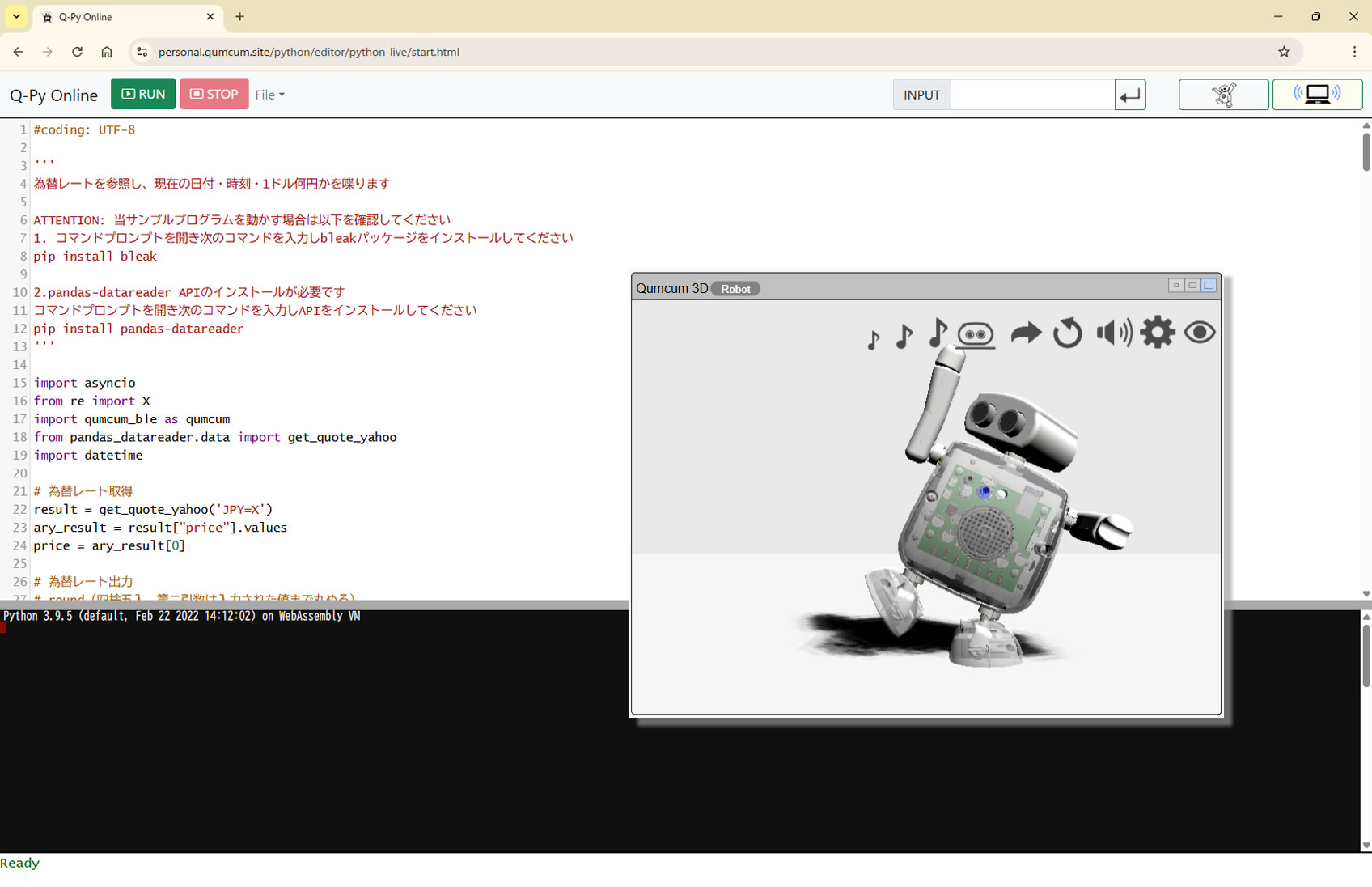Image resolution: width=1372 pixels, height=887 pixels.
Task: Toggle the eye visibility icon in 3D viewer
Action: coord(1199,333)
